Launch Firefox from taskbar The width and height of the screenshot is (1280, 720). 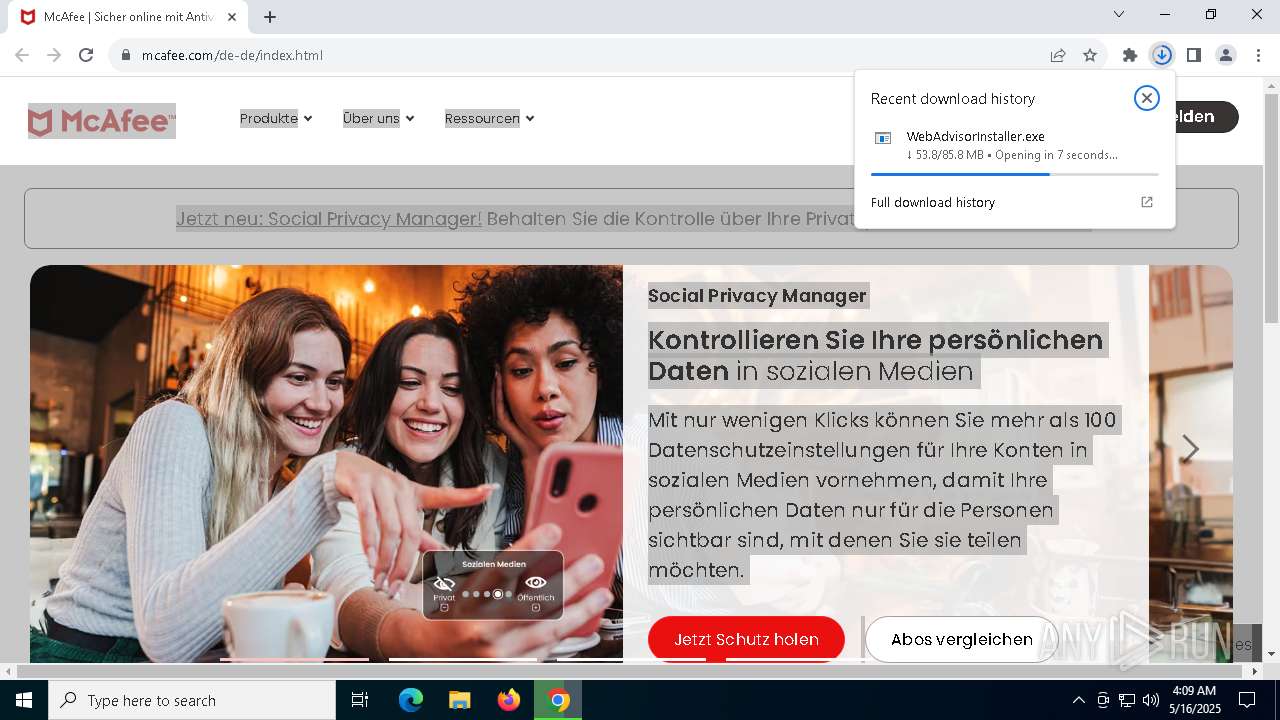point(509,700)
